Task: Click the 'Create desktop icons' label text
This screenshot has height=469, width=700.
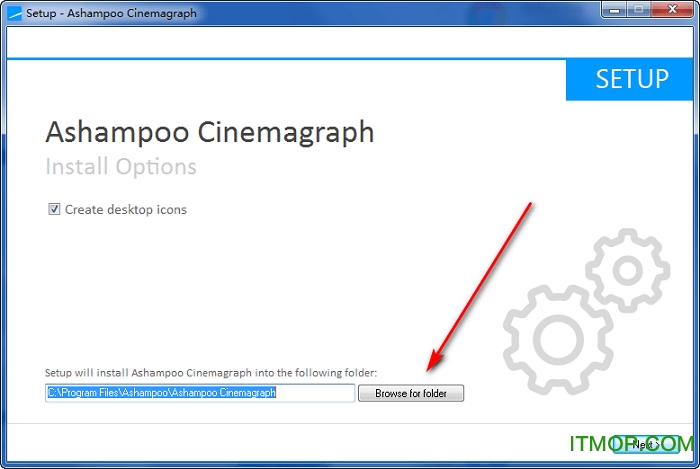Action: [x=126, y=209]
